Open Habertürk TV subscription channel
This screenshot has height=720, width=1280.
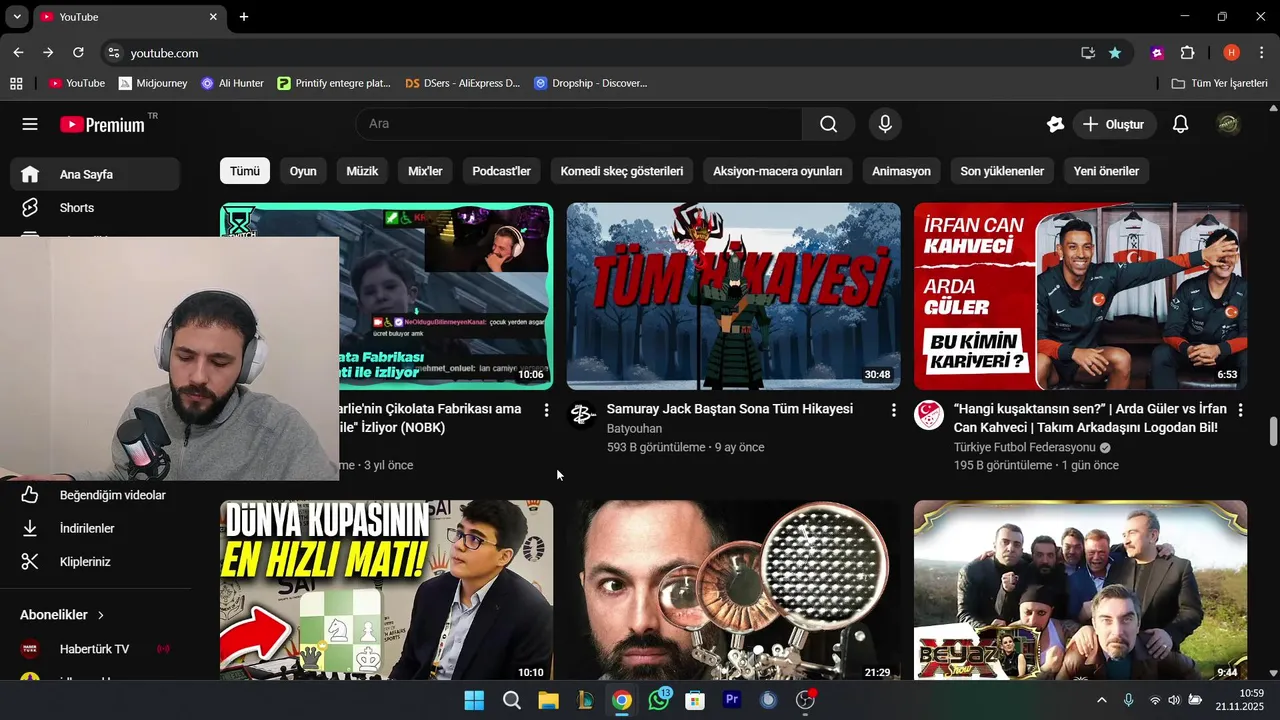tap(96, 649)
